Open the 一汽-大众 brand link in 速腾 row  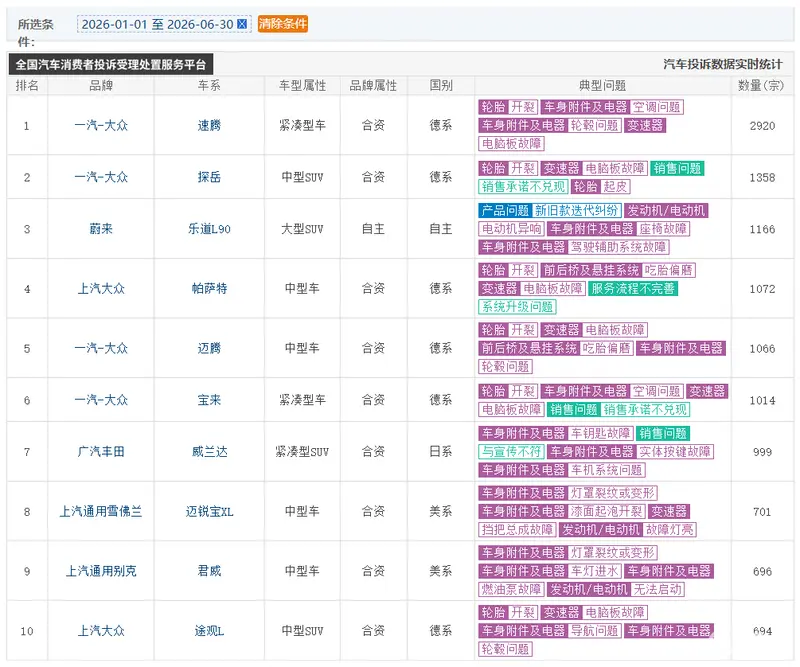point(101,125)
